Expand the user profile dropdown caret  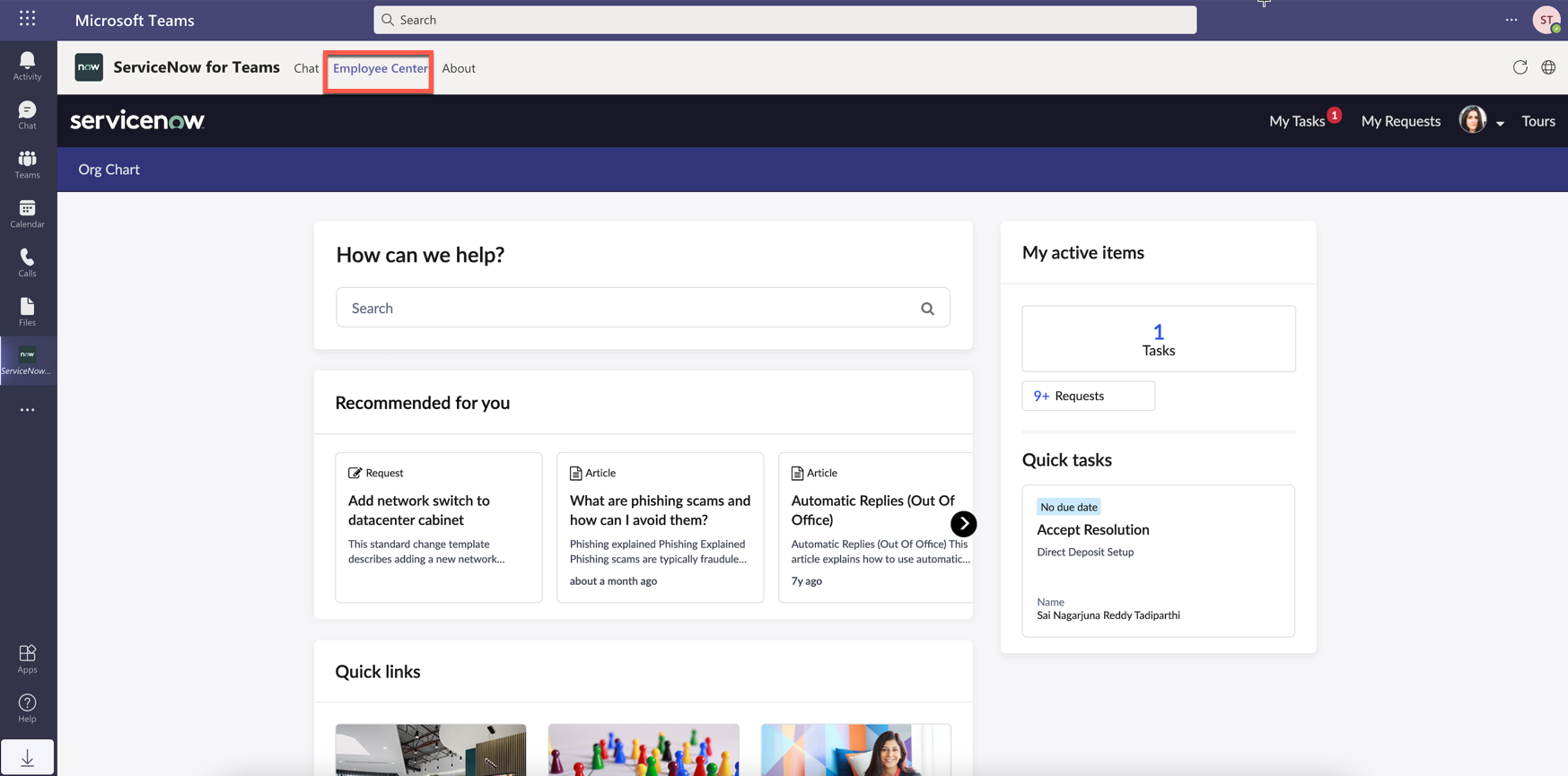(1500, 124)
